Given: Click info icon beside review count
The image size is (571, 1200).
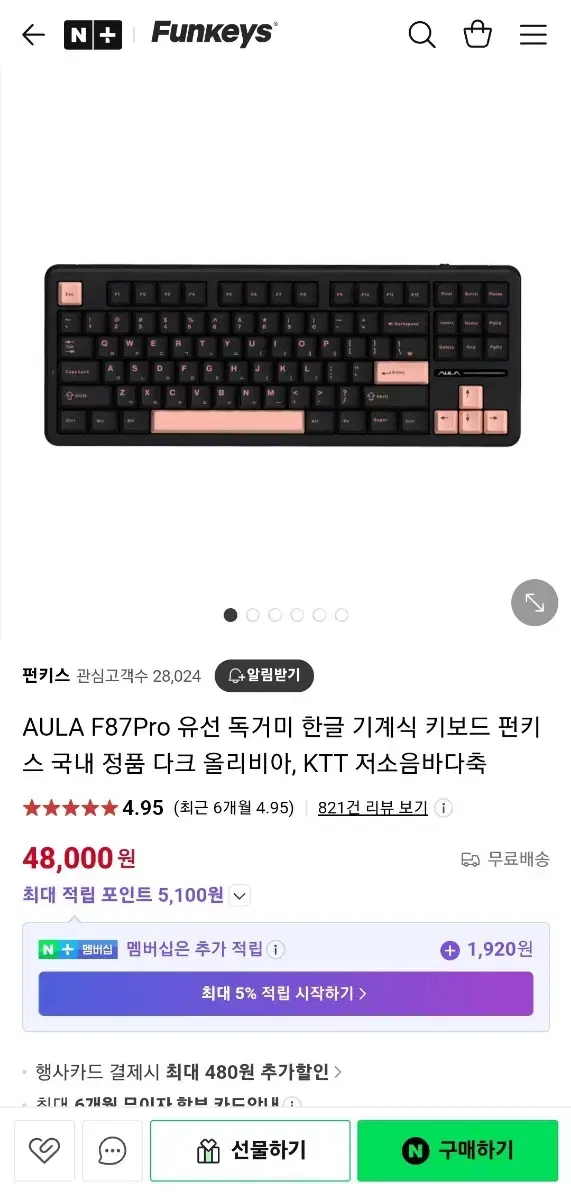Looking at the screenshot, I should (444, 808).
